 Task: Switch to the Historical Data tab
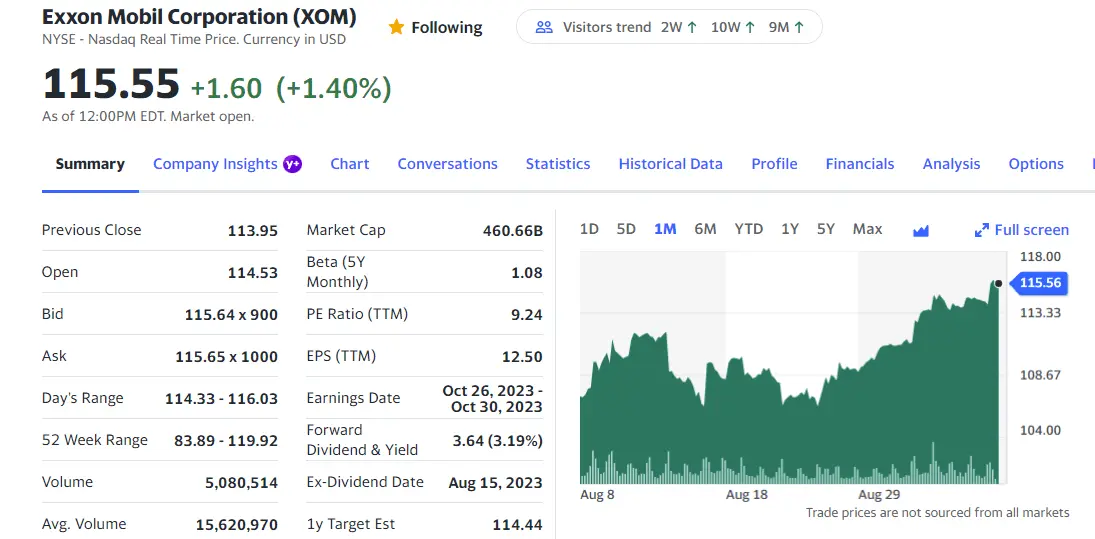(670, 164)
